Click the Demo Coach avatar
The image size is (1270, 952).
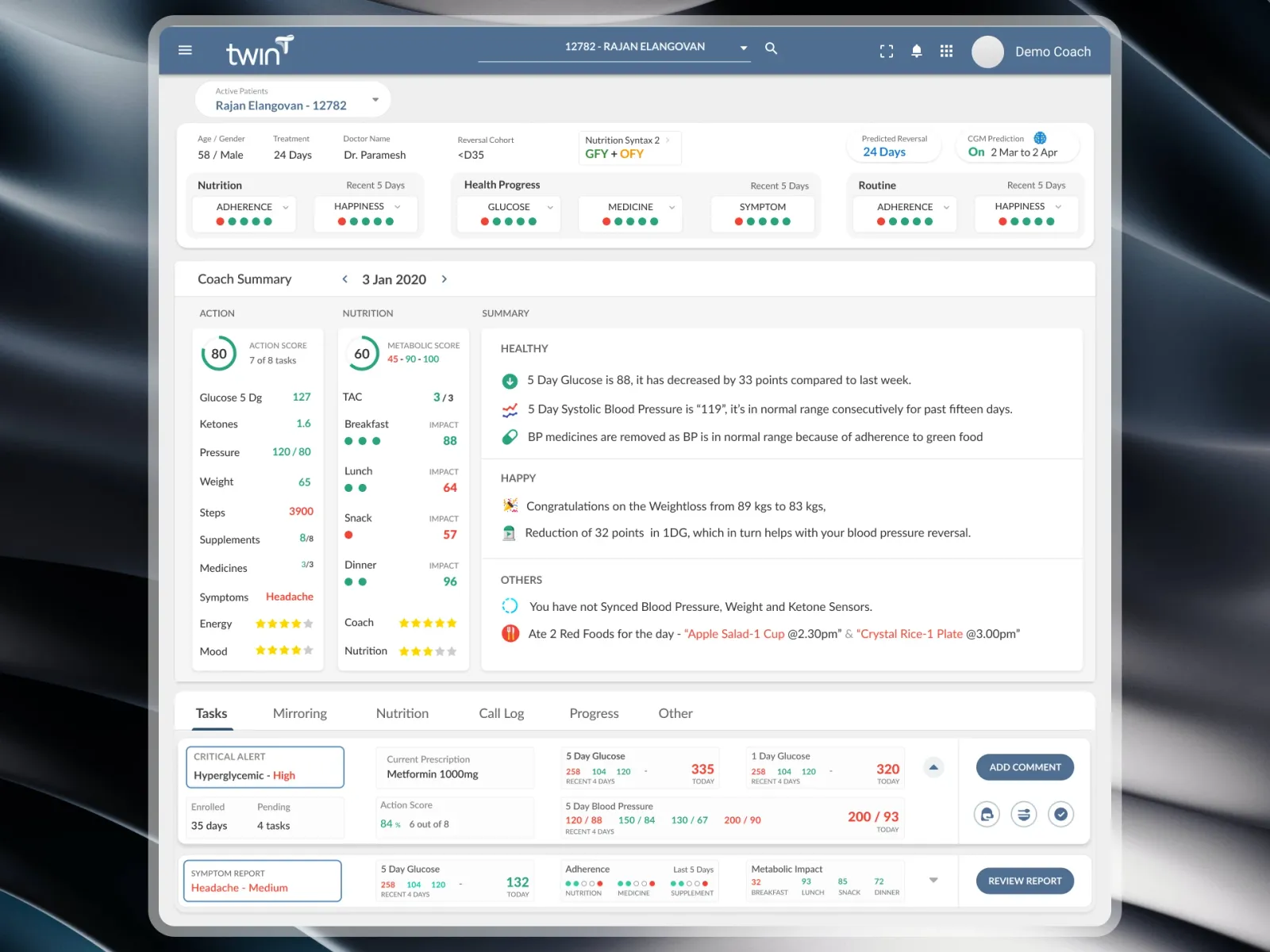tap(987, 52)
